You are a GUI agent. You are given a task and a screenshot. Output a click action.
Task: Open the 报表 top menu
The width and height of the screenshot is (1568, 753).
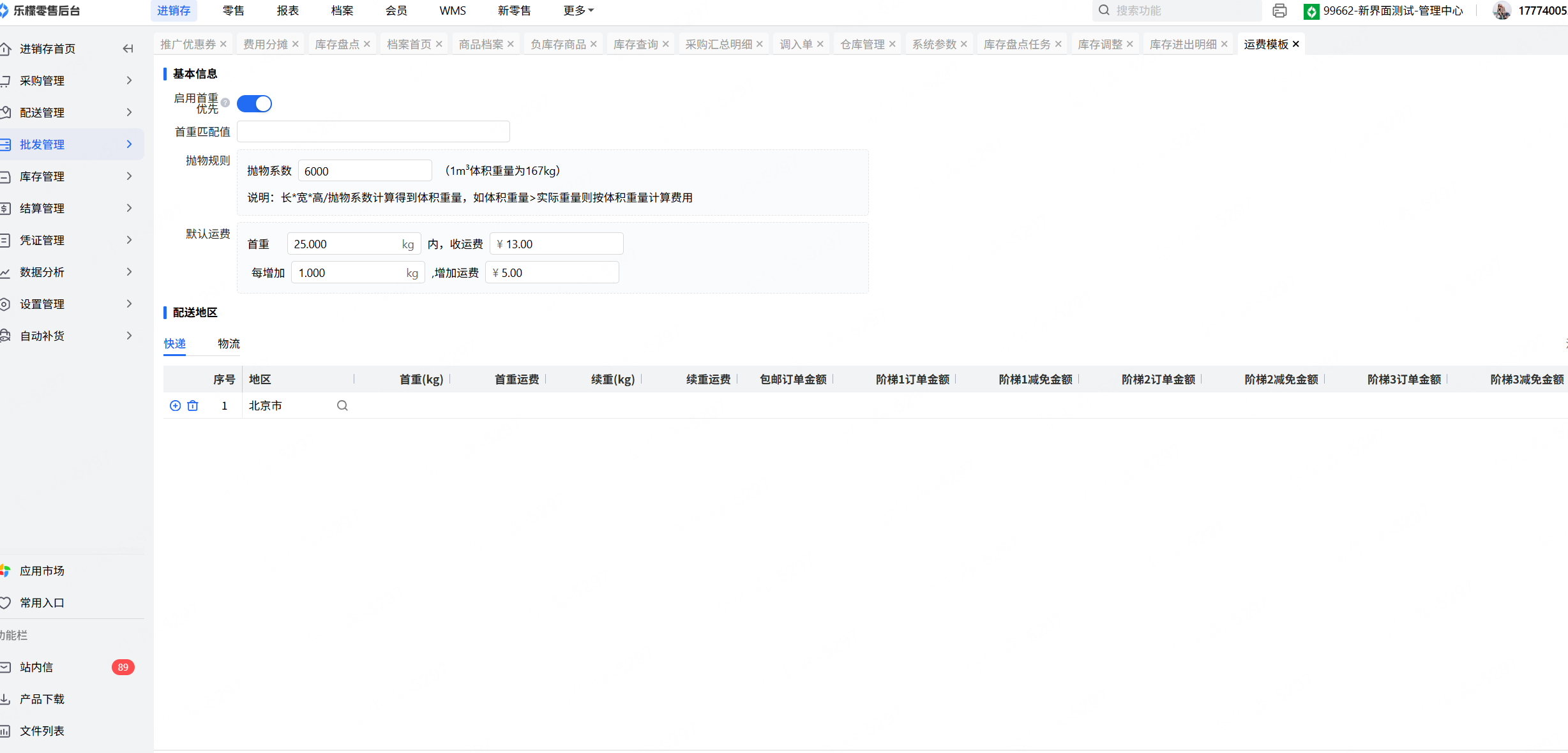click(287, 11)
